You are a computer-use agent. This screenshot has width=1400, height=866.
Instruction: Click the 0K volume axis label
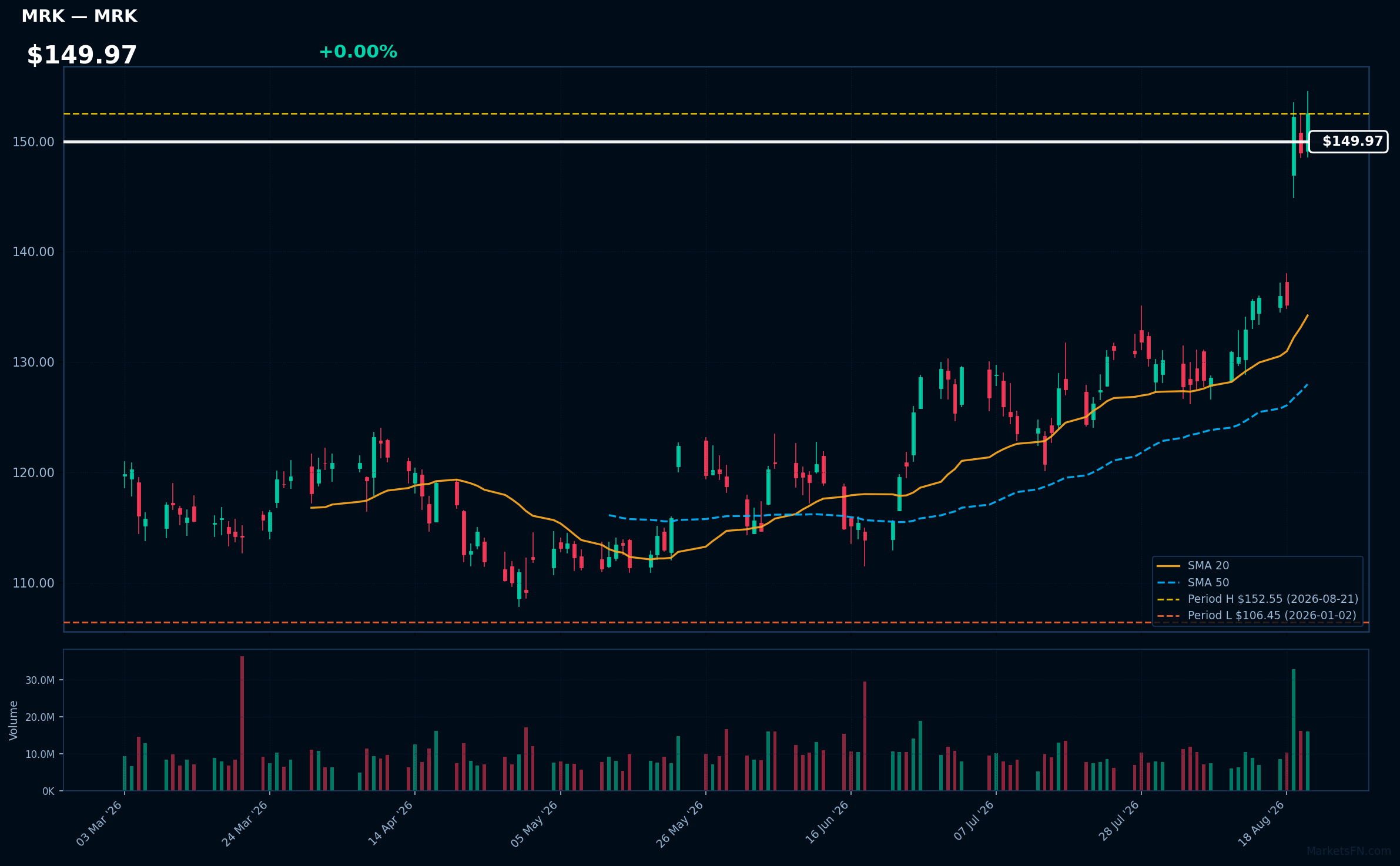point(48,791)
